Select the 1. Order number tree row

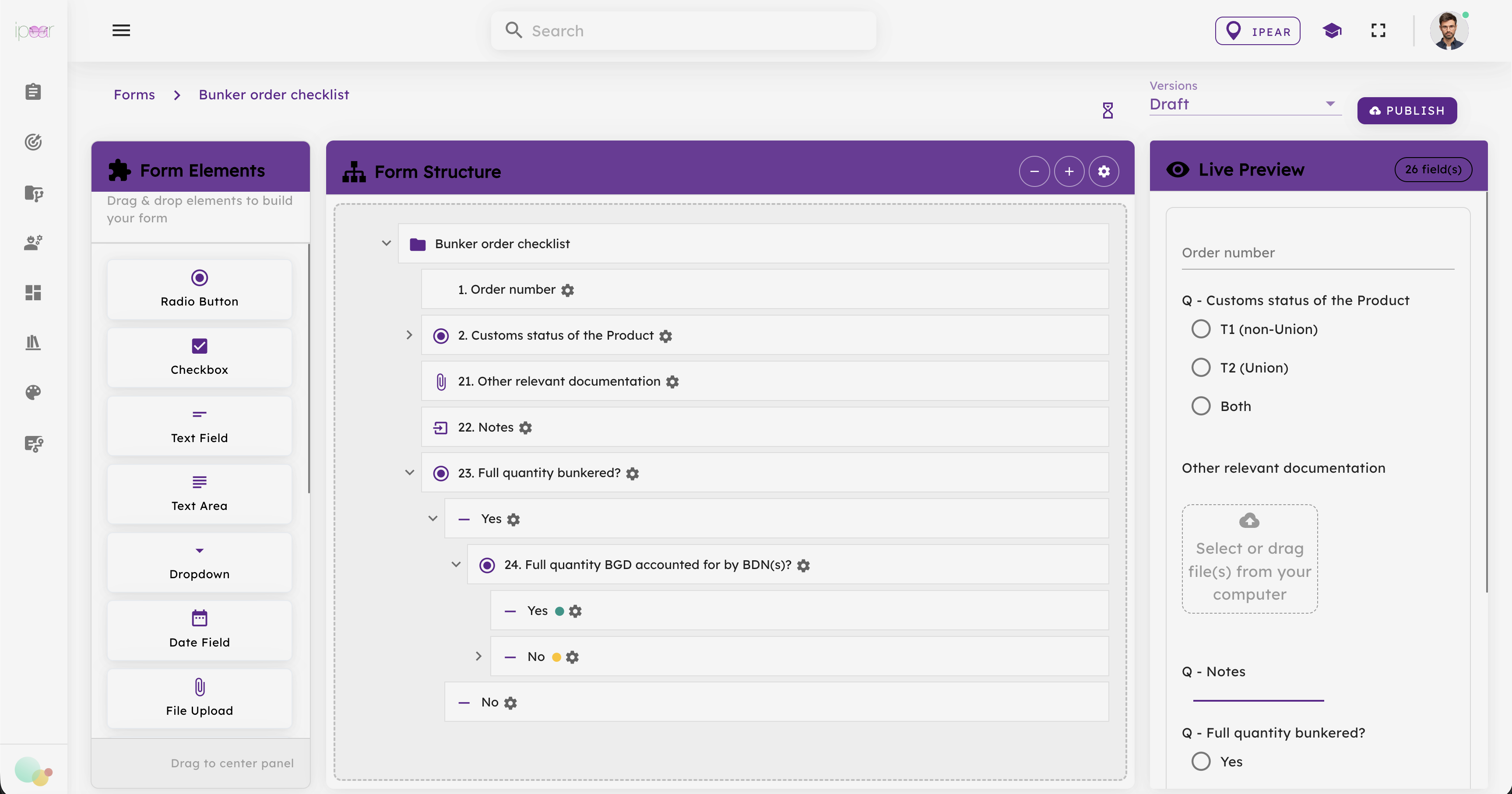tap(765, 289)
